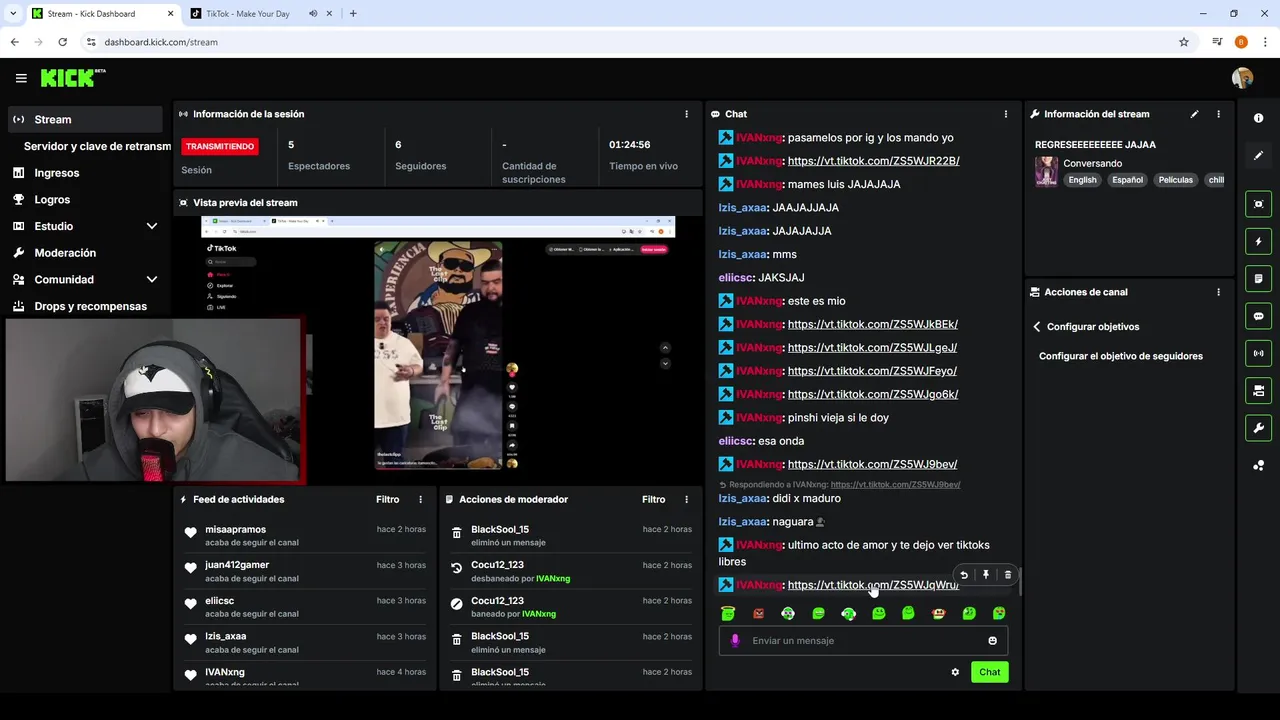The height and width of the screenshot is (720, 1280).
Task: Click the pencil edit-layout icon in right sidebar
Action: click(x=1258, y=155)
